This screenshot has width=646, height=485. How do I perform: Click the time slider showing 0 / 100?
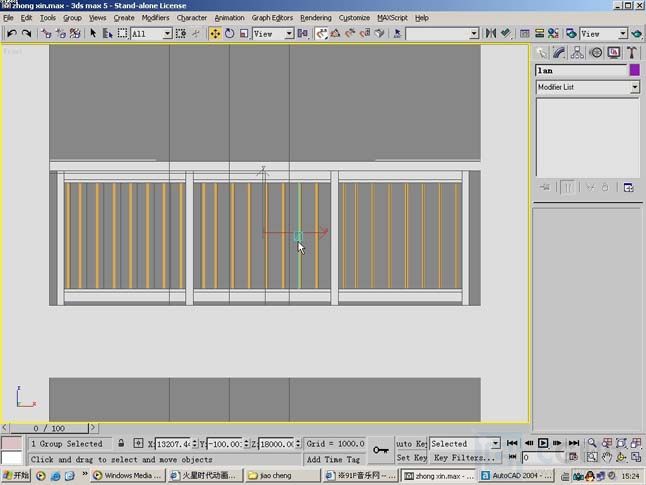tap(49, 428)
